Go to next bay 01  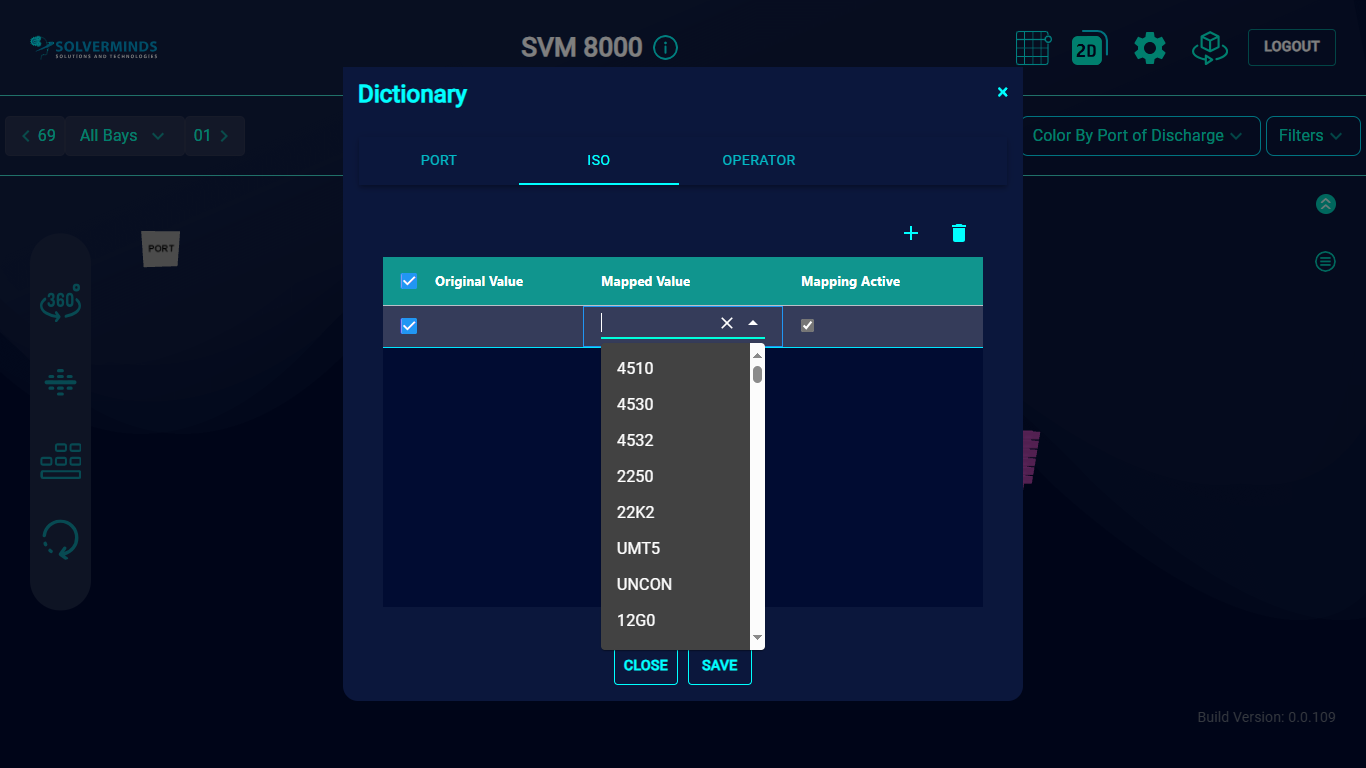click(x=213, y=136)
